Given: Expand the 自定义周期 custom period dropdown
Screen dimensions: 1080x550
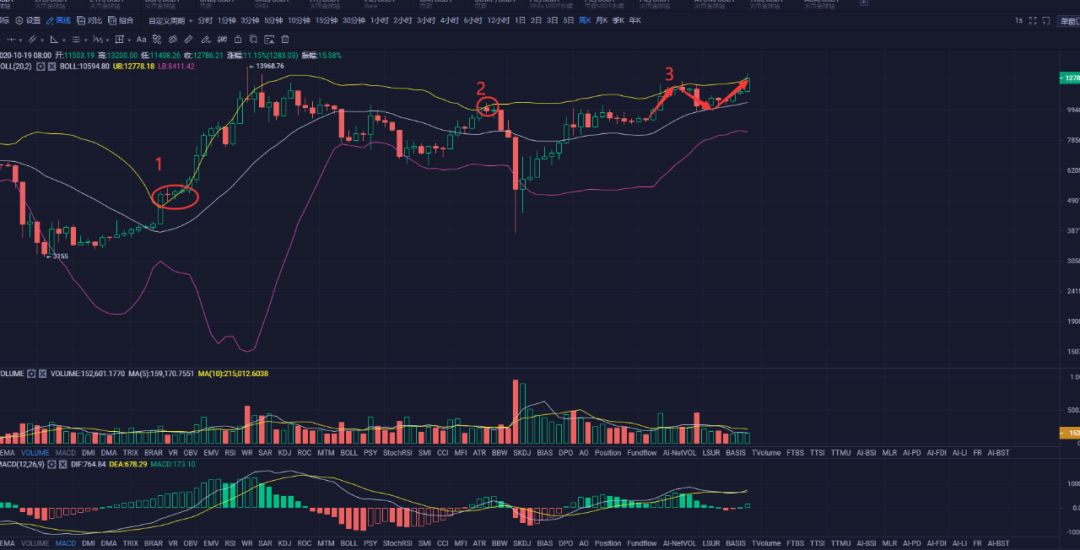Looking at the screenshot, I should (x=170, y=20).
